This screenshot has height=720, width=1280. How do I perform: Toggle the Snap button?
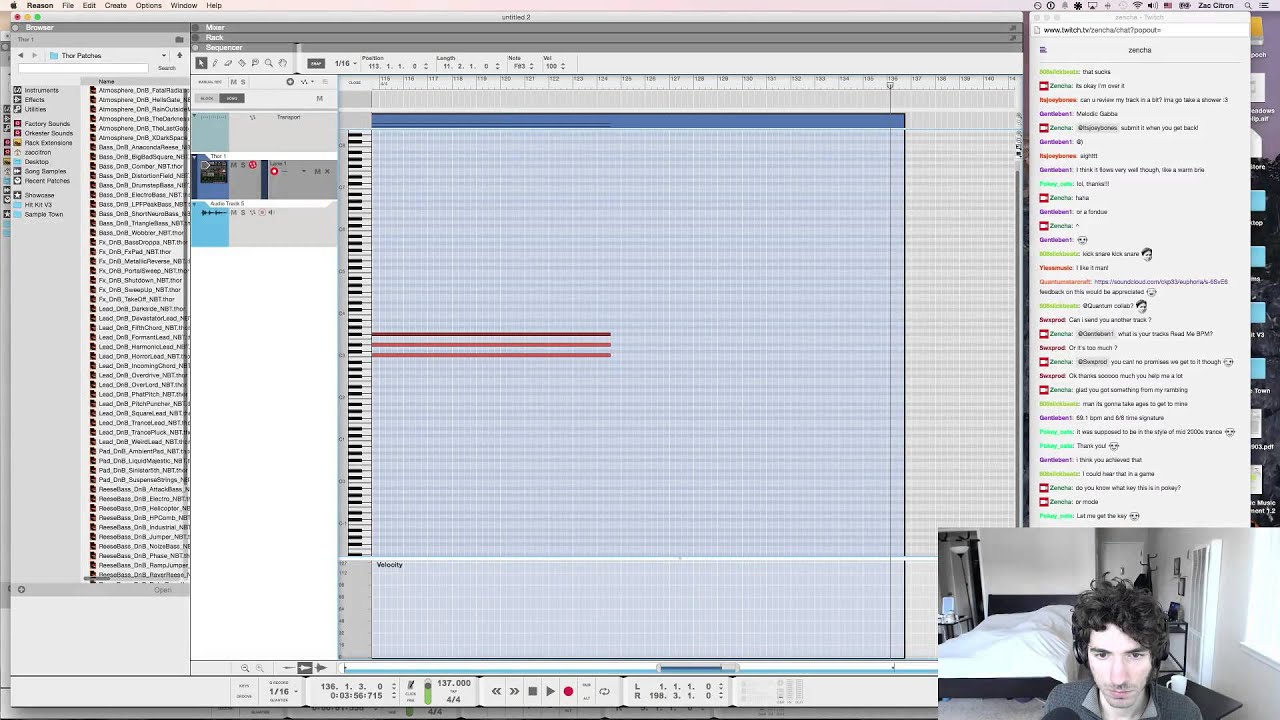[x=315, y=63]
